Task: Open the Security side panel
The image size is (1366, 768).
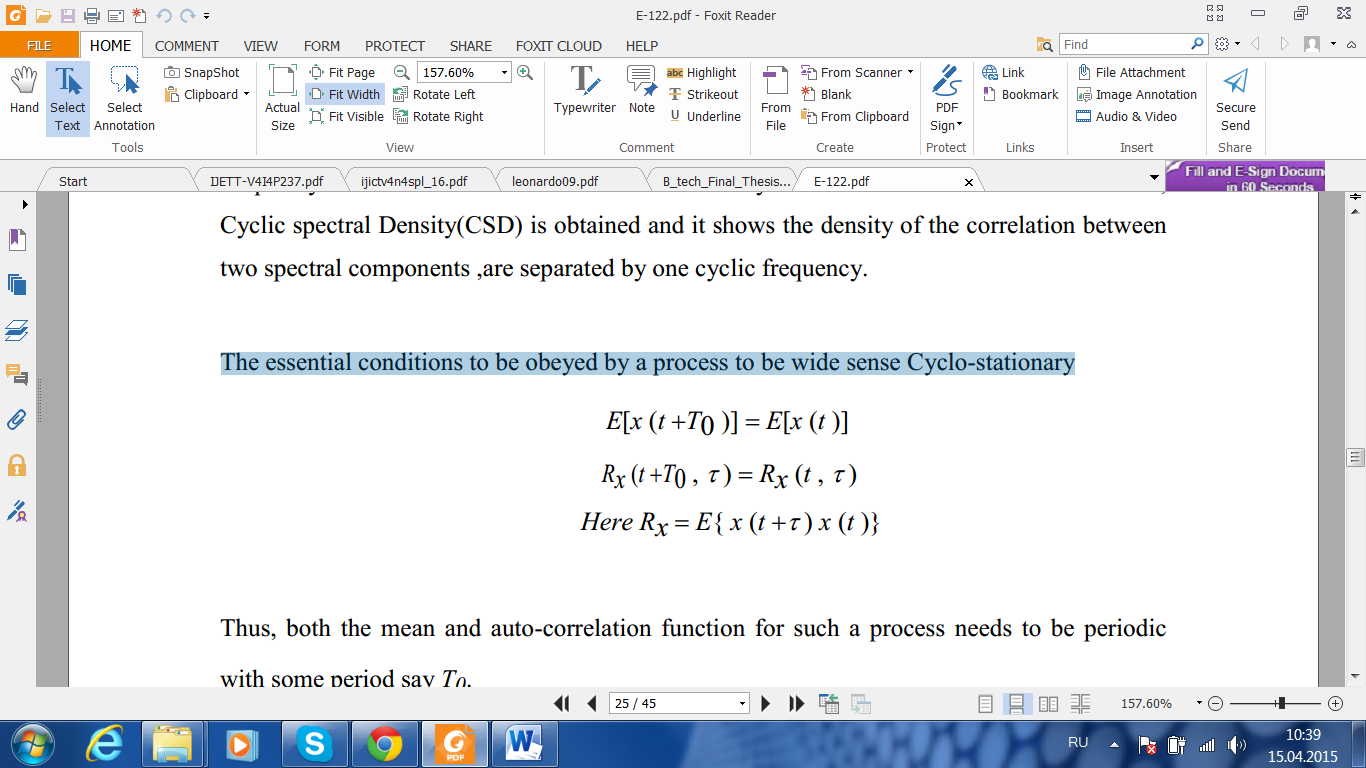Action: 17,465
